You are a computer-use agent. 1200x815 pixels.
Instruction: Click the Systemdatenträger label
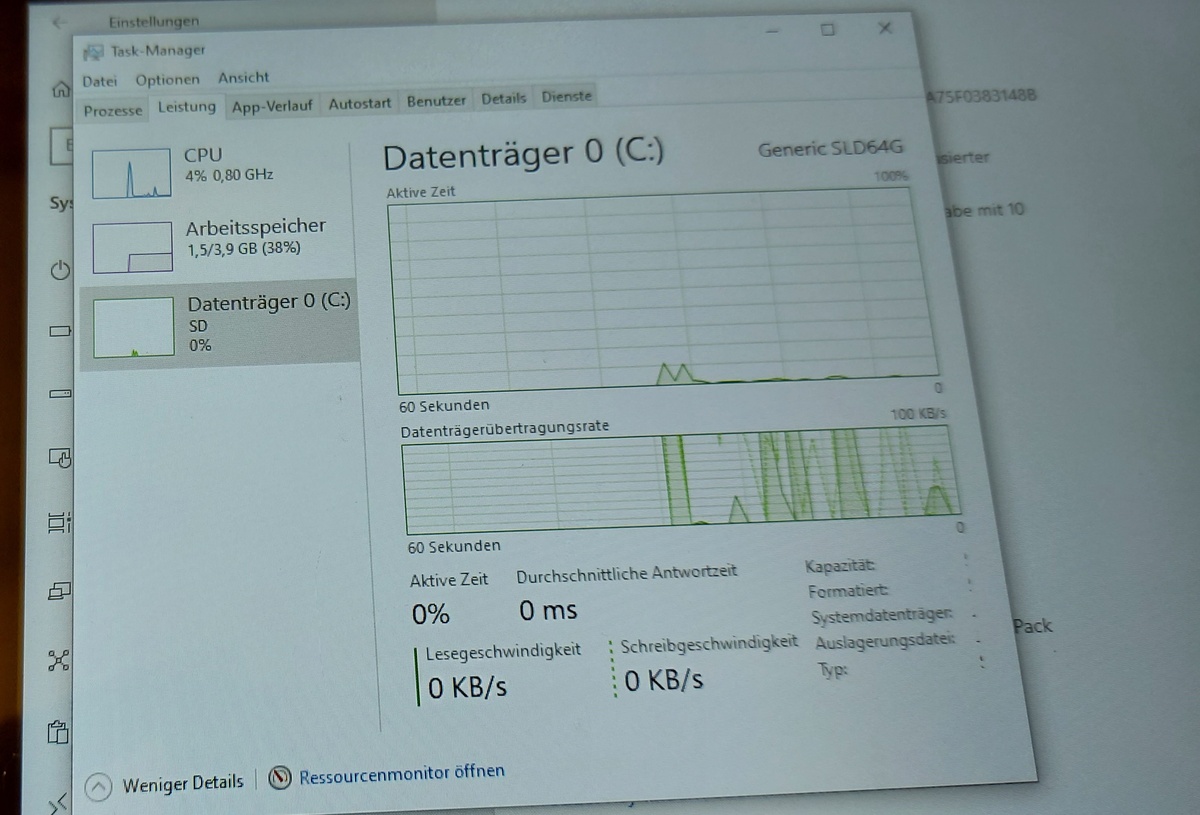[x=881, y=617]
